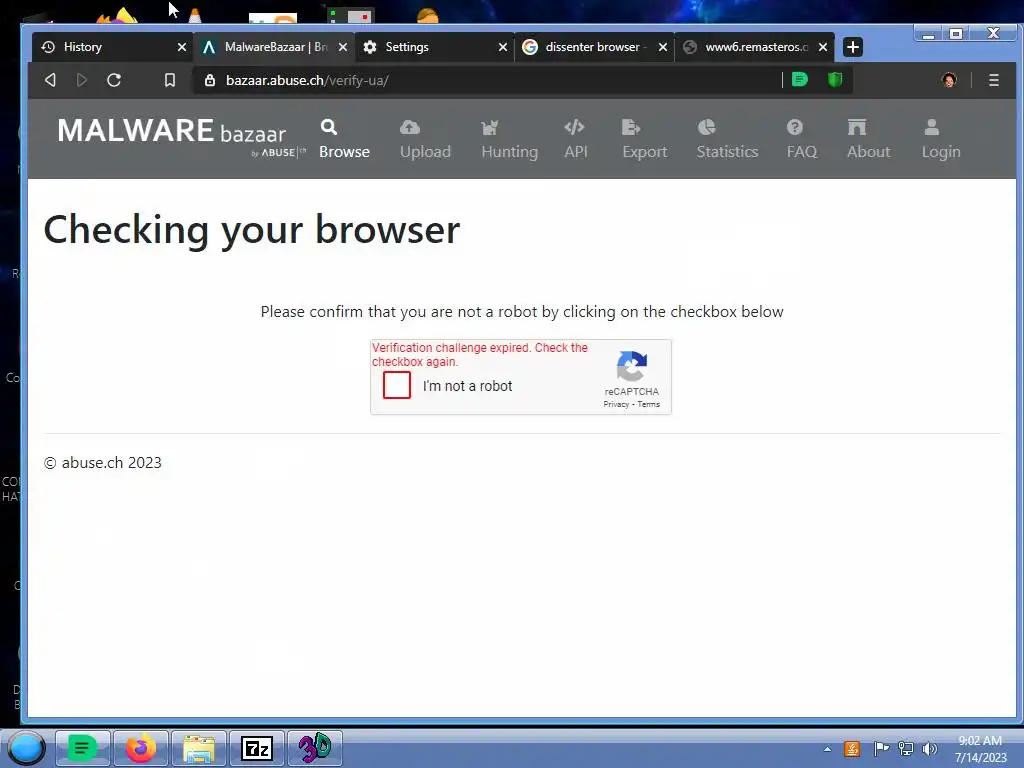
Task: Open the green shield icon in the toolbar
Action: (x=835, y=80)
